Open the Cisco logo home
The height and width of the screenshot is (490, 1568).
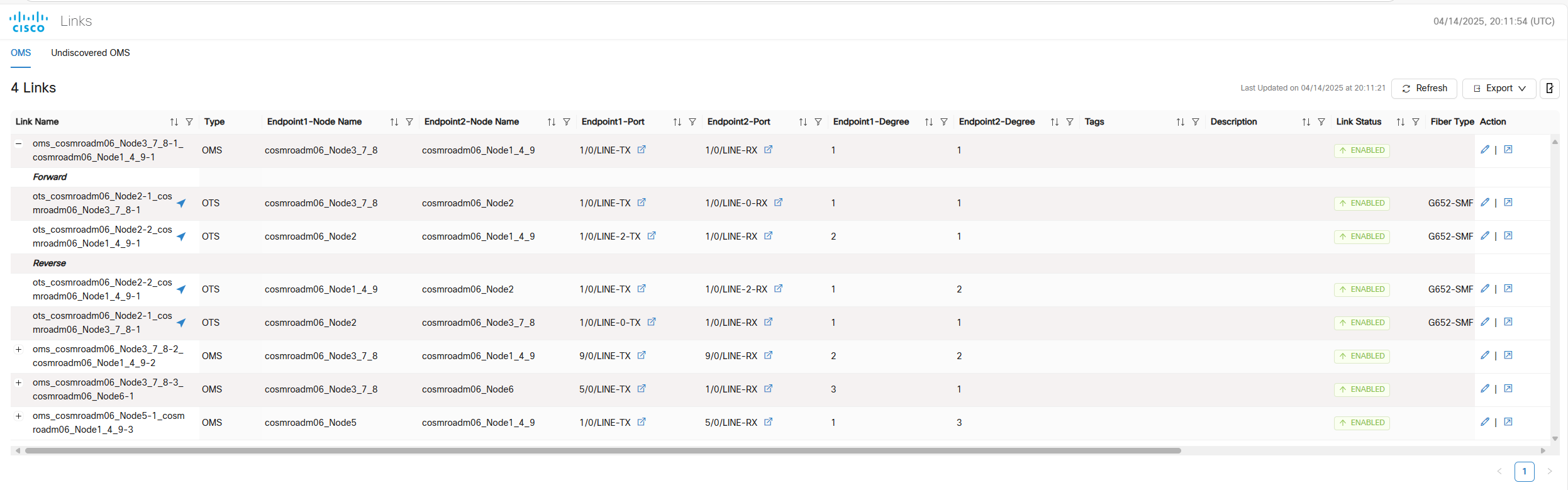[29, 21]
